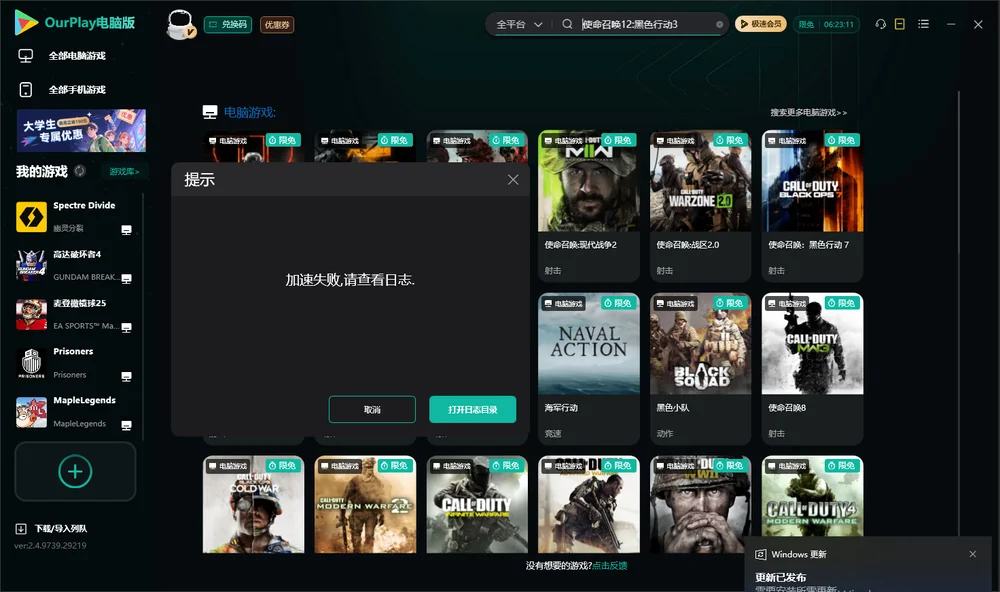Image resolution: width=1000 pixels, height=592 pixels.
Task: Open the 使命召唤8 game card
Action: point(812,369)
